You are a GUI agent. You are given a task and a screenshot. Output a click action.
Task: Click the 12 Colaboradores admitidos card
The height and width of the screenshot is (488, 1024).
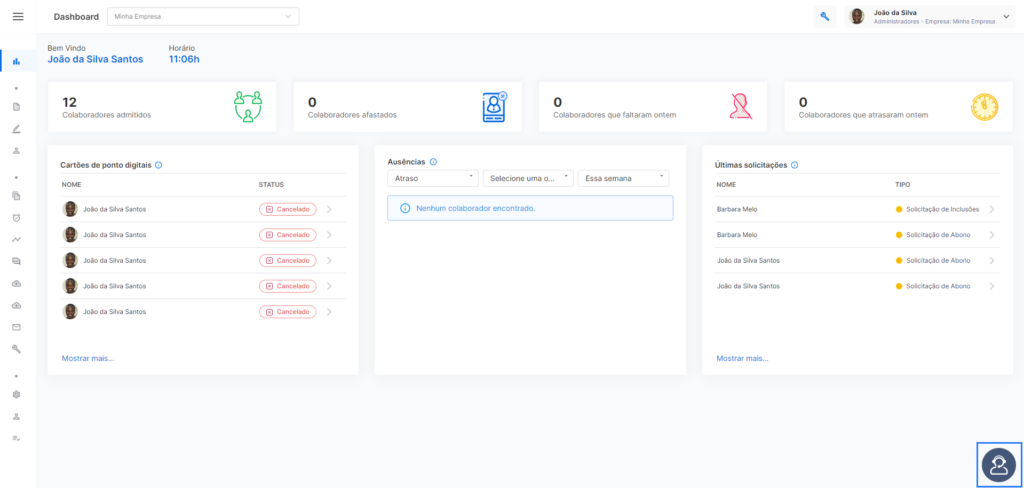(162, 107)
